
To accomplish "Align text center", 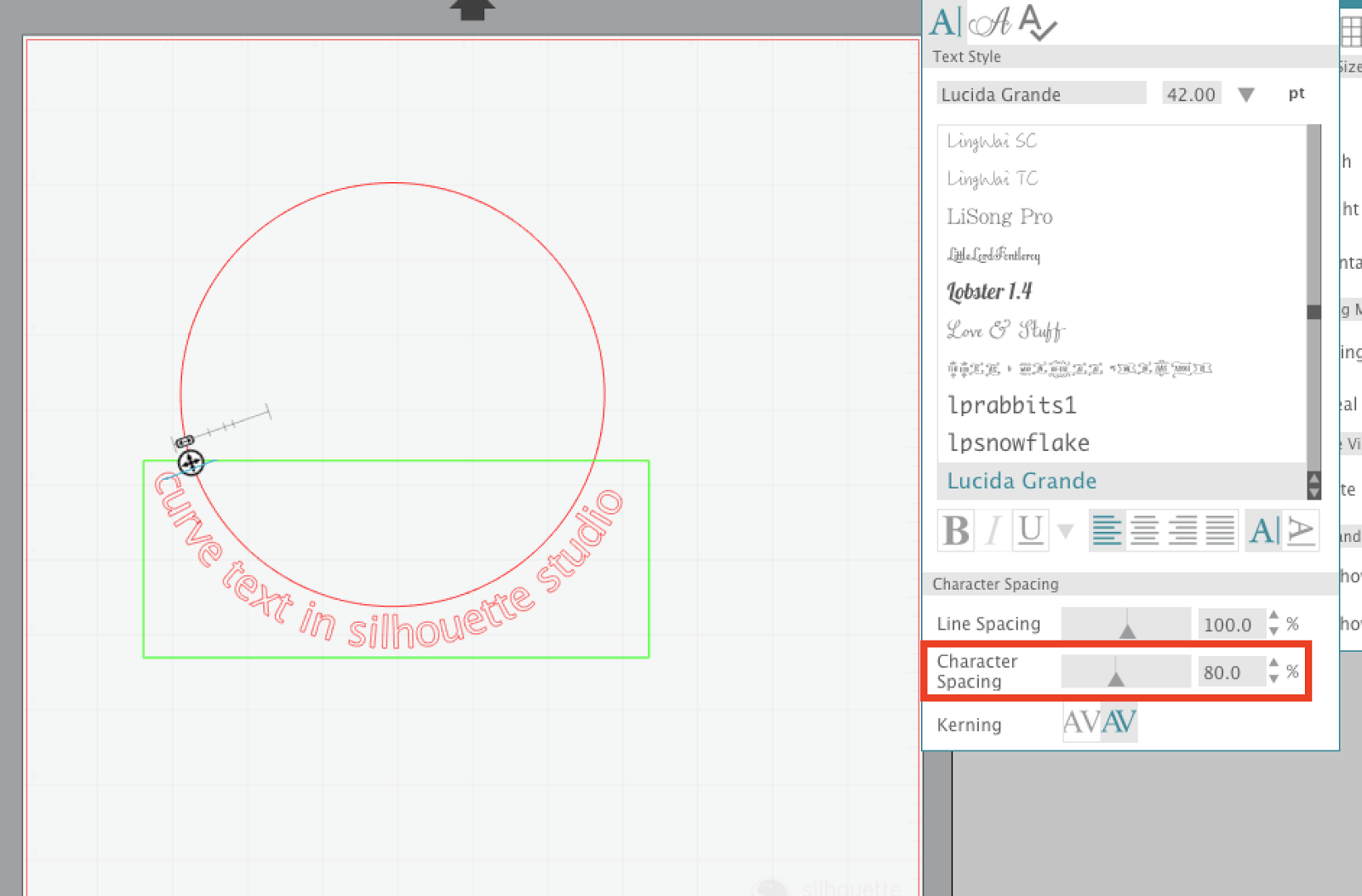I will [1144, 531].
